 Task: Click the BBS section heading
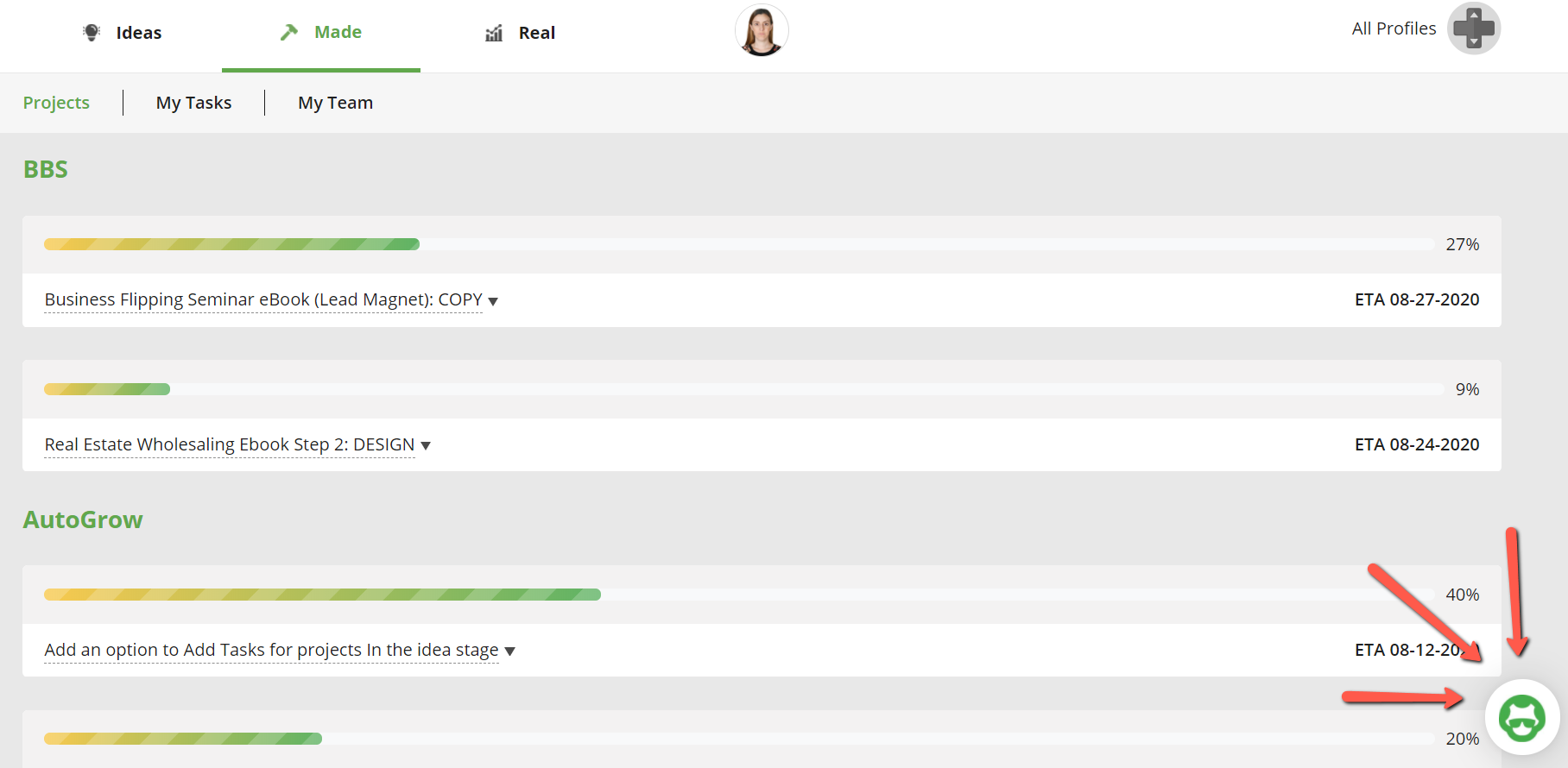click(46, 169)
